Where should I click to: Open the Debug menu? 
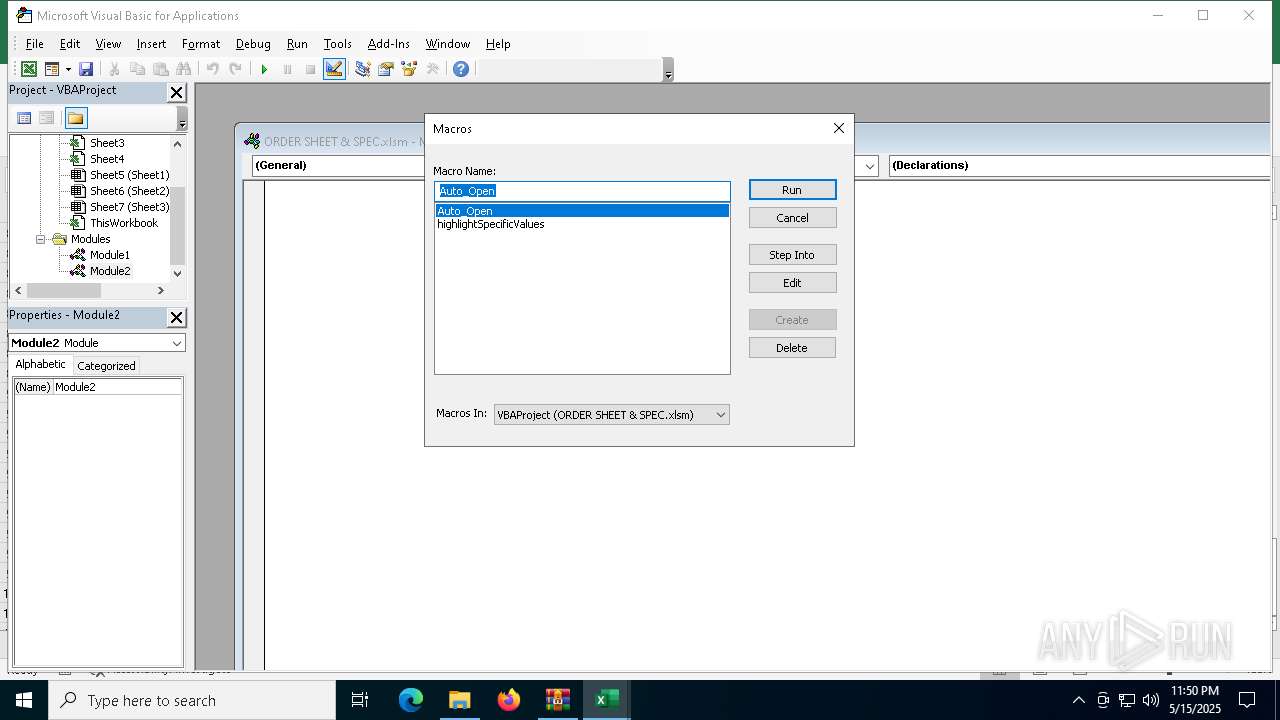coord(253,44)
